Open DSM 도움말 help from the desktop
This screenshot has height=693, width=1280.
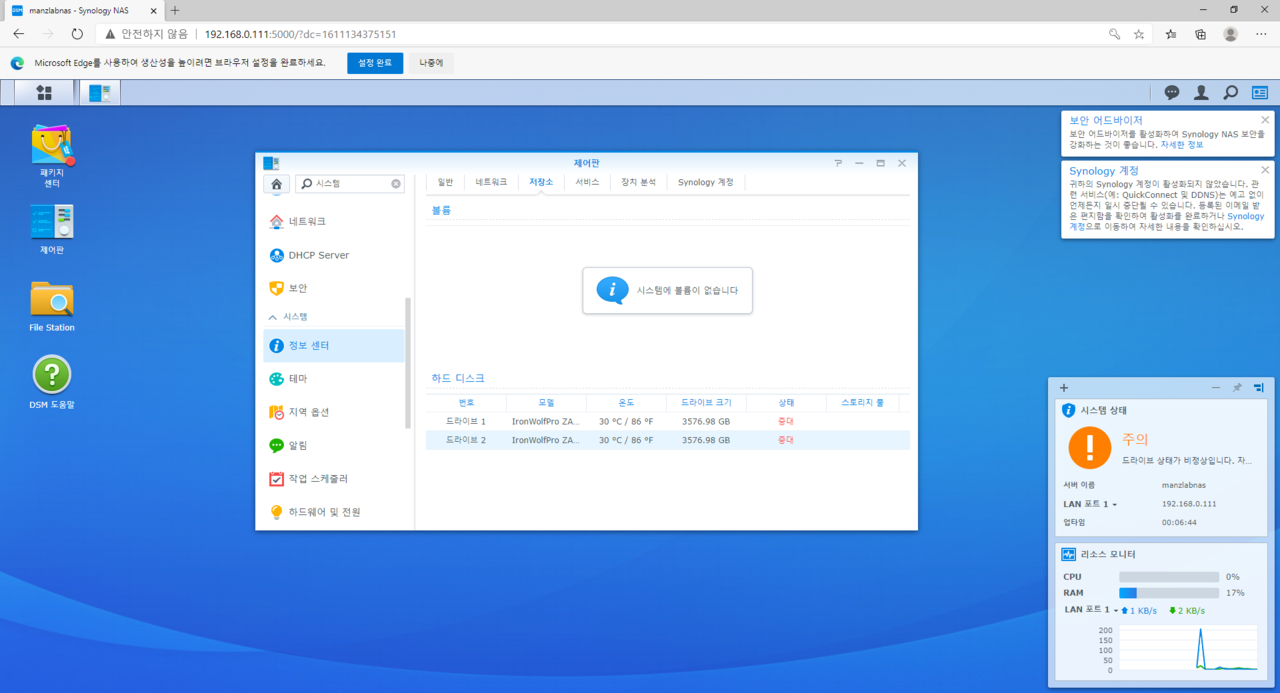[x=50, y=372]
